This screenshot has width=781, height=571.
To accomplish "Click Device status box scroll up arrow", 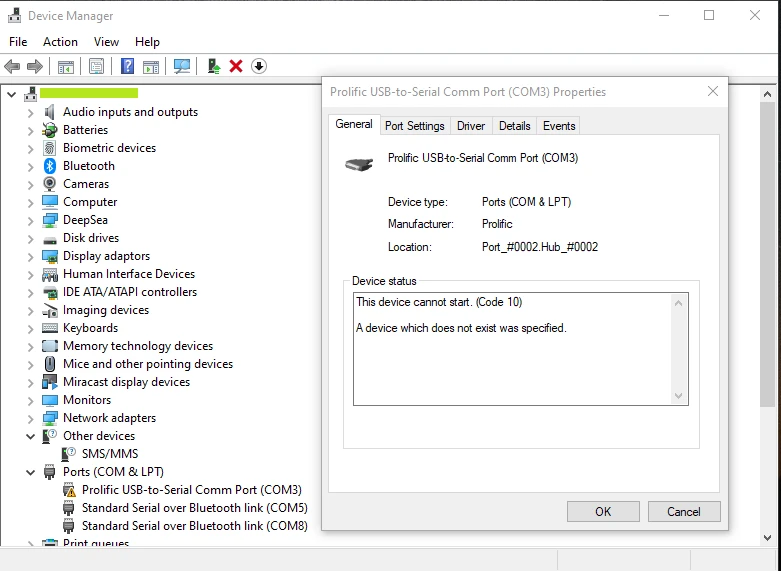I will click(678, 303).
